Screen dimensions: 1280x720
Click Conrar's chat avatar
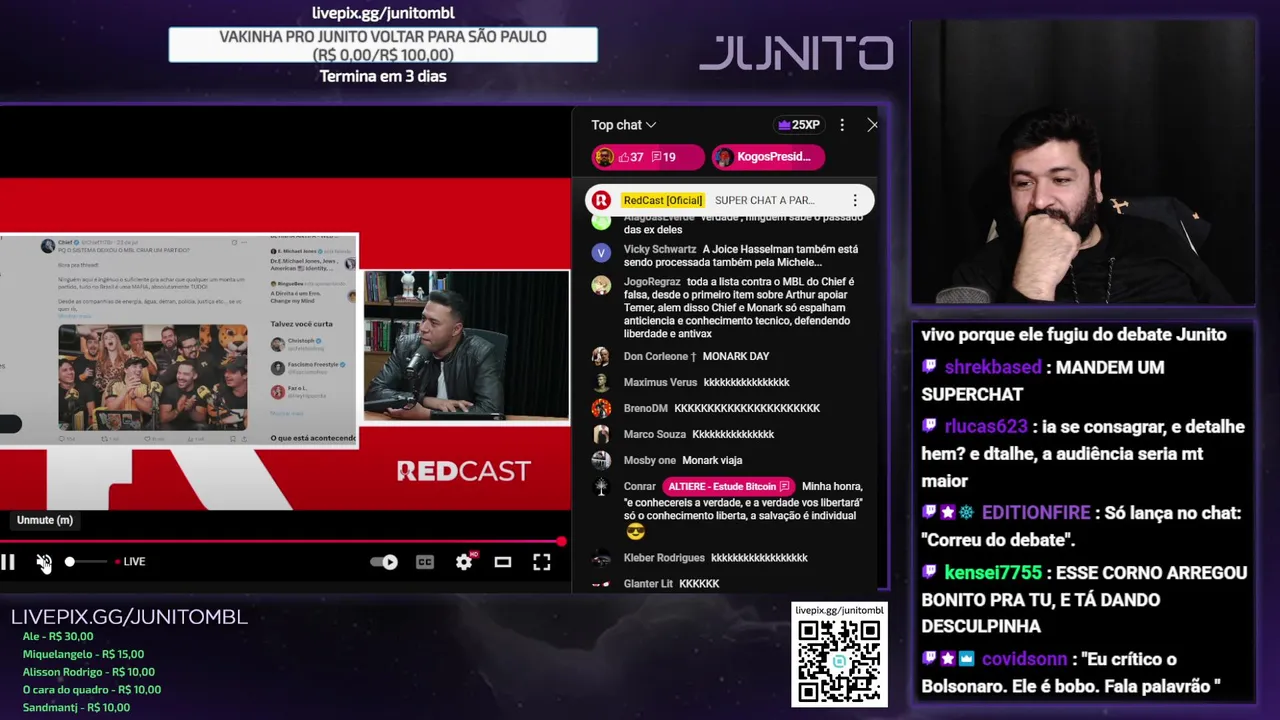[x=601, y=486]
